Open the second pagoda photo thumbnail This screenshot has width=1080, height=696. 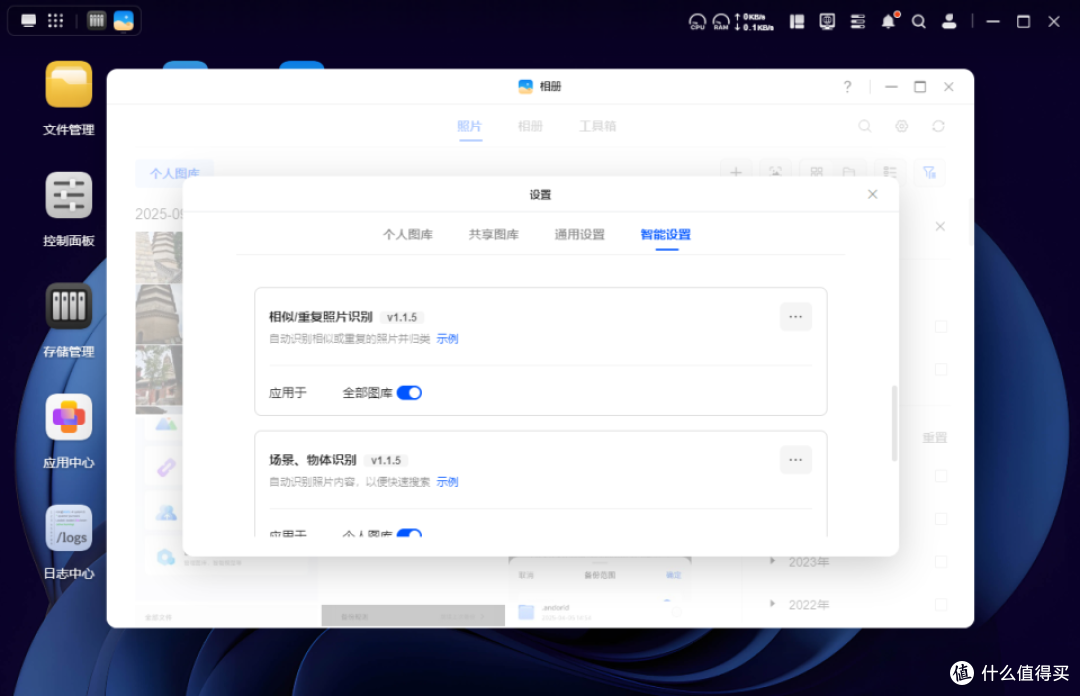(159, 314)
